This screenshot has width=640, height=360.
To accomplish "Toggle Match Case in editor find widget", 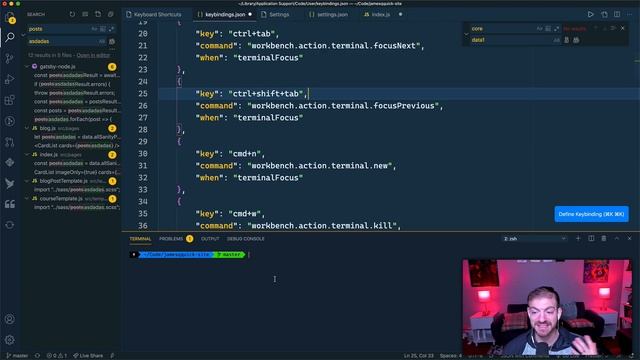I will [x=539, y=29].
